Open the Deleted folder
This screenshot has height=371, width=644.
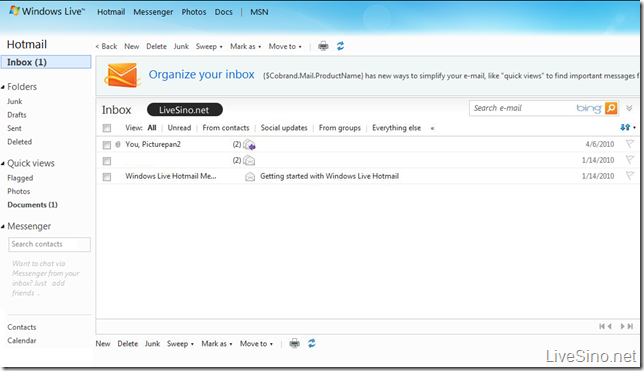point(19,142)
